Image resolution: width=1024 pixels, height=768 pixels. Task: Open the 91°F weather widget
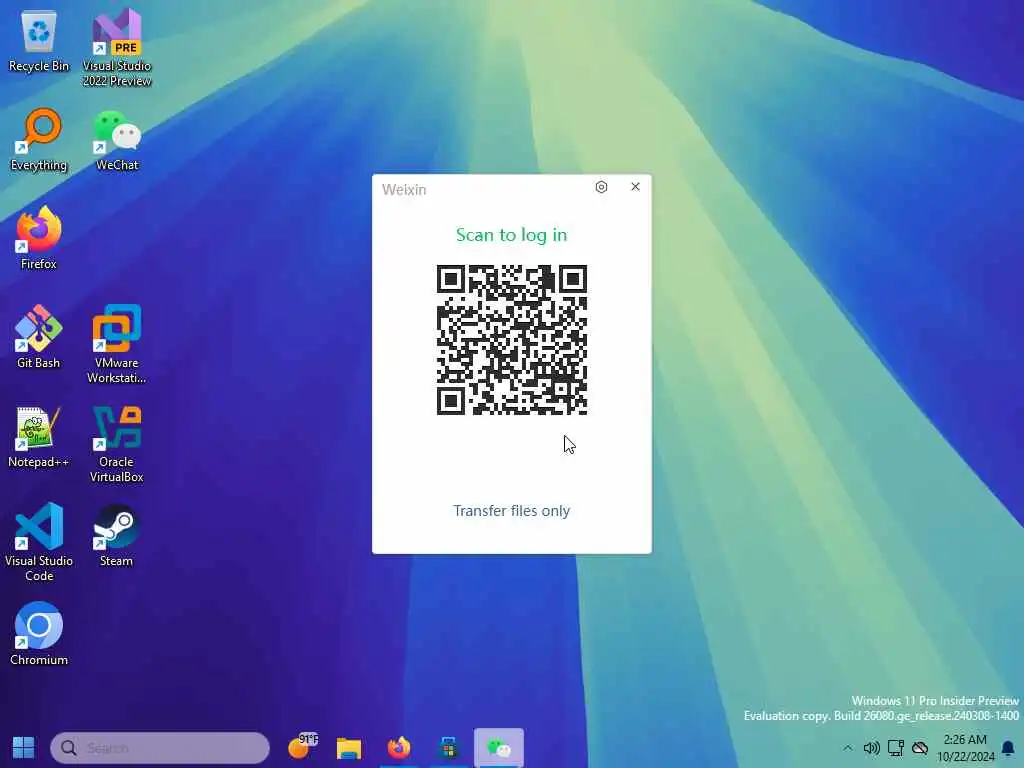(302, 747)
